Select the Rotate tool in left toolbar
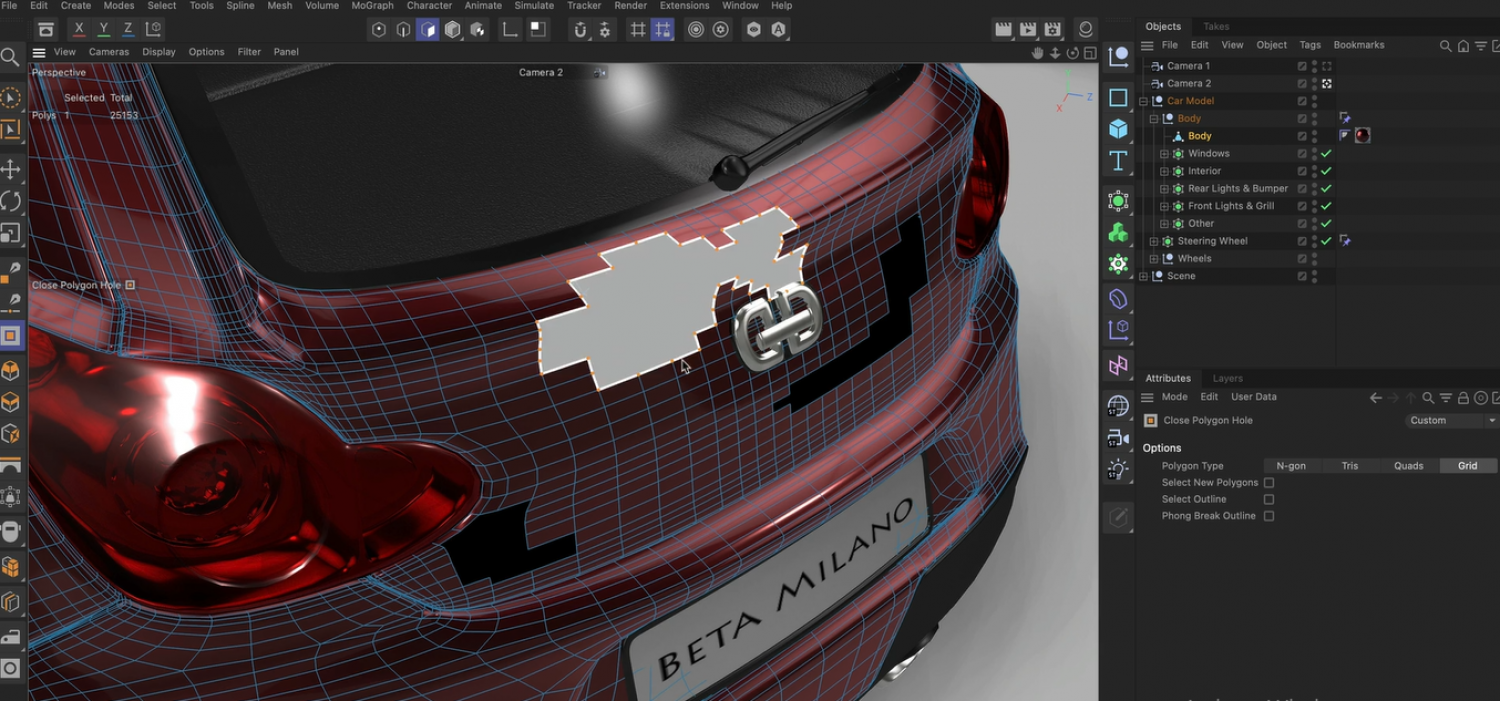Image resolution: width=1500 pixels, height=701 pixels. click(11, 201)
